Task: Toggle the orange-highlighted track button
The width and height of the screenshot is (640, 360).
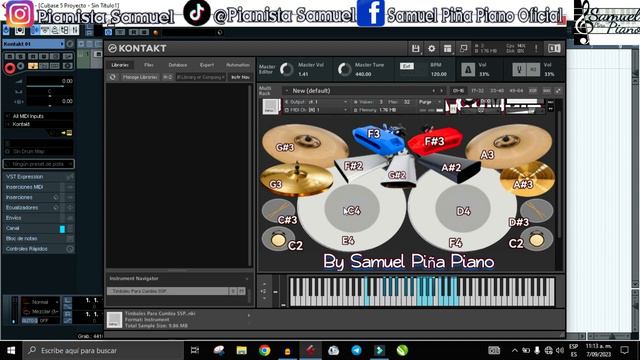Action: pos(33,66)
